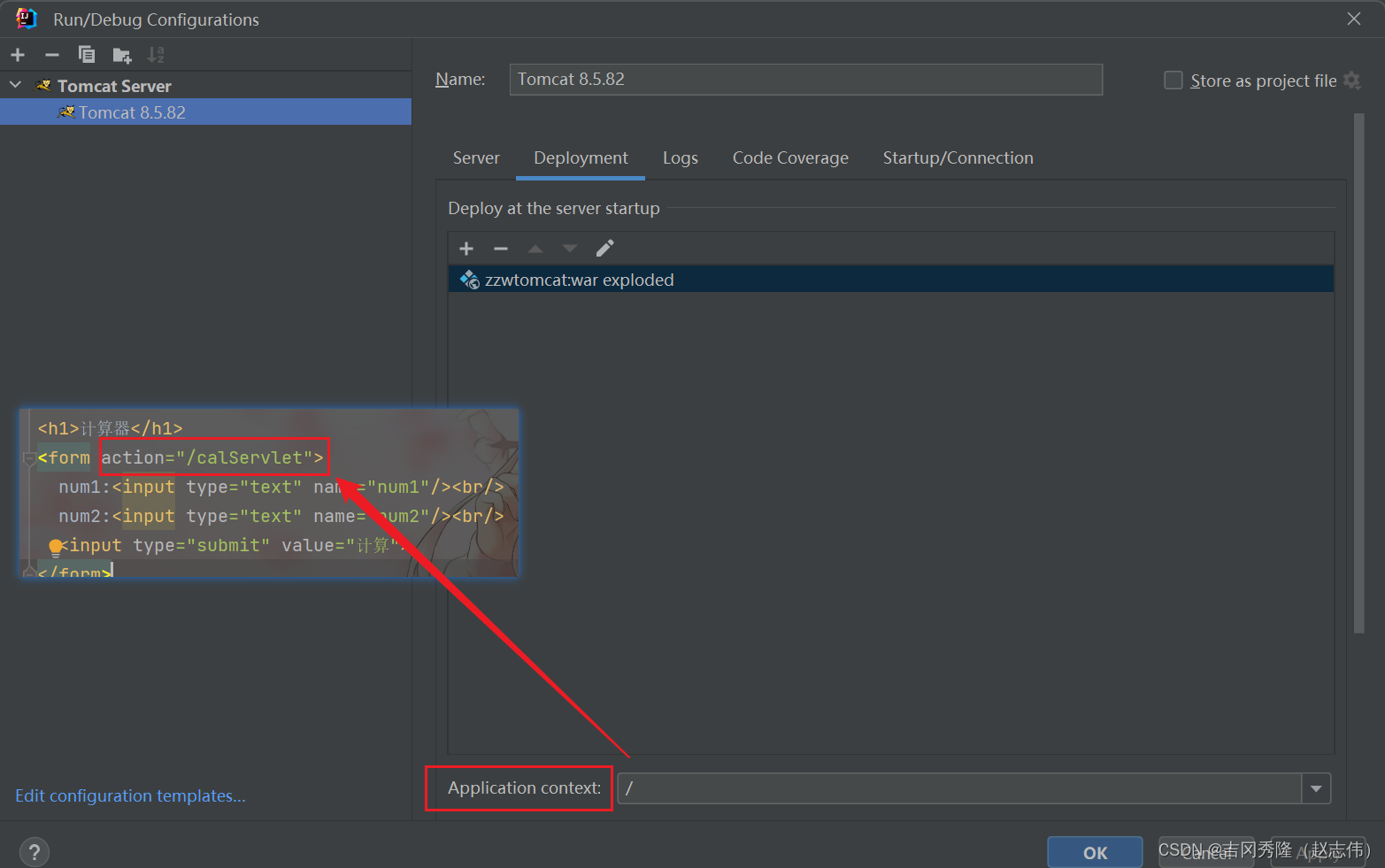The height and width of the screenshot is (868, 1385).
Task: Open project file storage settings gear
Action: [1351, 81]
